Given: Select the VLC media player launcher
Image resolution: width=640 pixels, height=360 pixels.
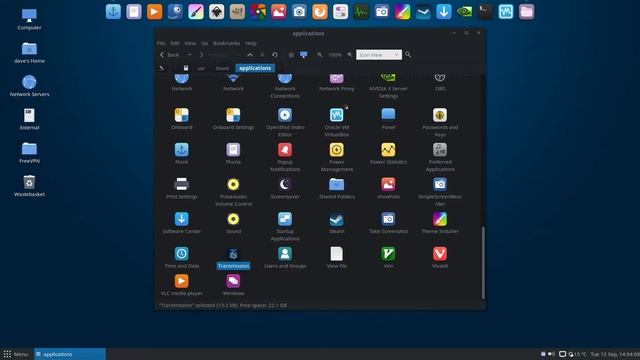Looking at the screenshot, I should click(182, 285).
